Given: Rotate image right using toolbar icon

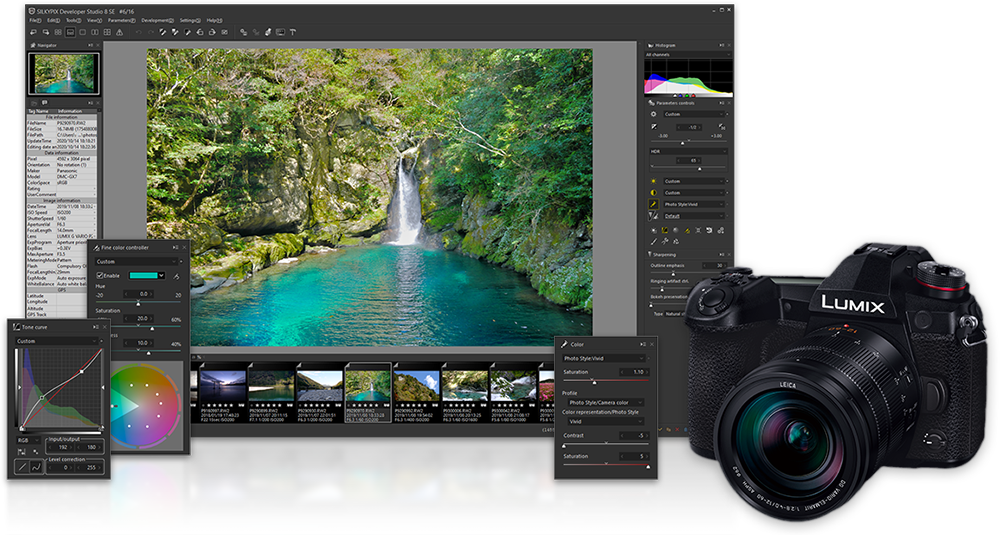Looking at the screenshot, I should pyautogui.click(x=212, y=32).
